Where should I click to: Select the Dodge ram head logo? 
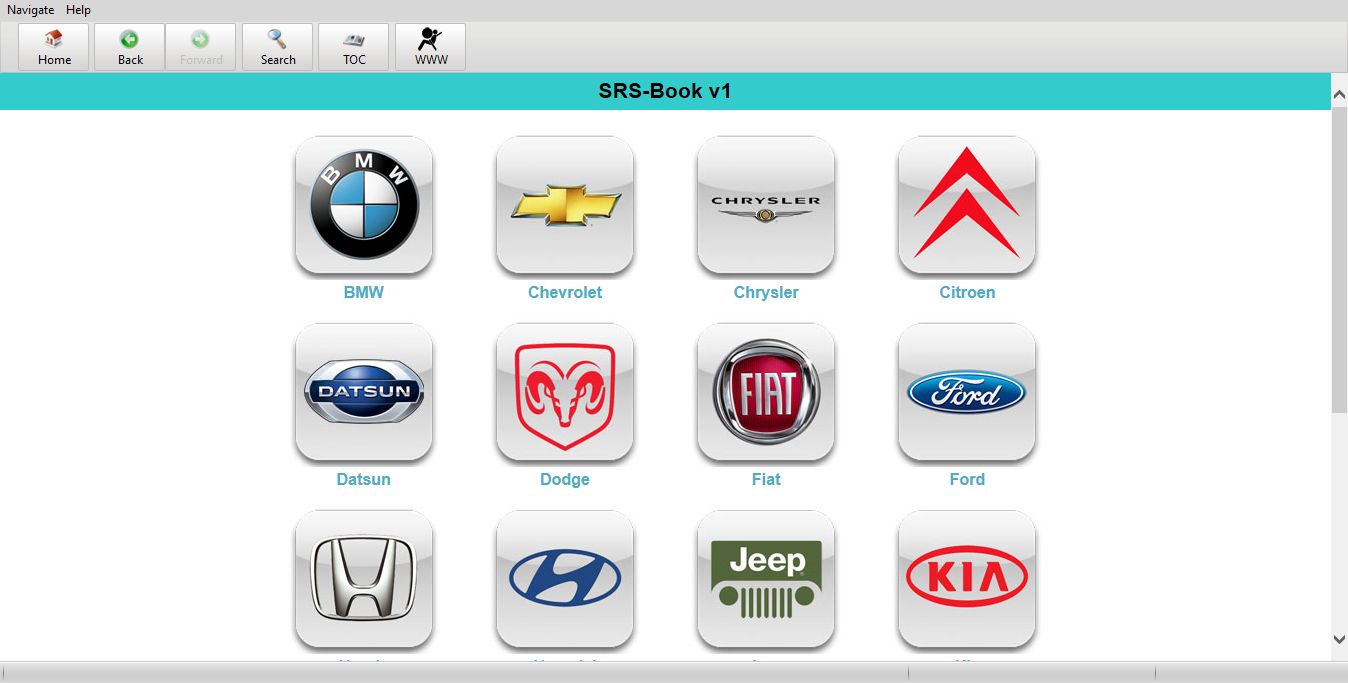pyautogui.click(x=565, y=392)
